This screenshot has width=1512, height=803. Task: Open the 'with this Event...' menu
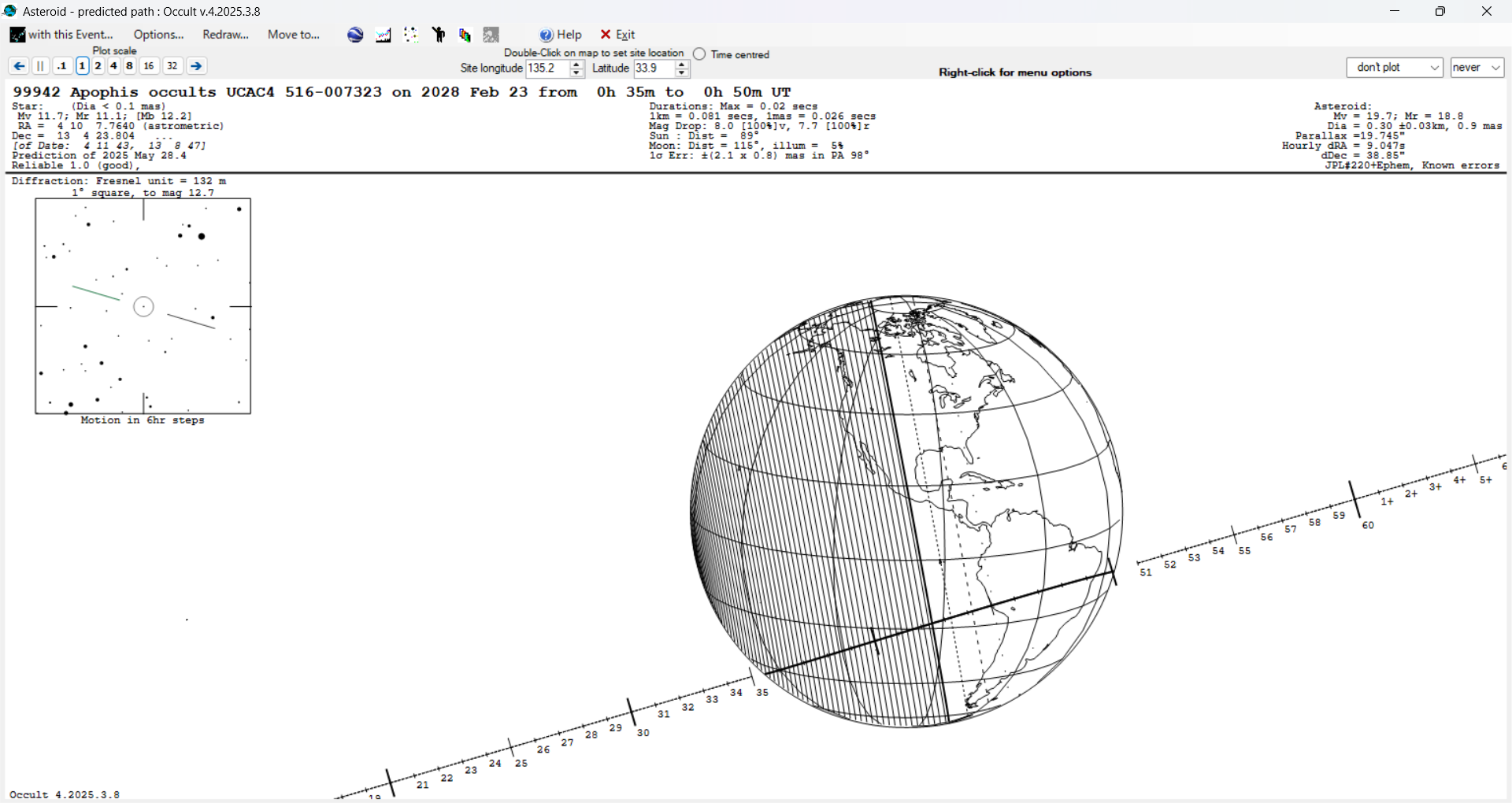(x=61, y=35)
